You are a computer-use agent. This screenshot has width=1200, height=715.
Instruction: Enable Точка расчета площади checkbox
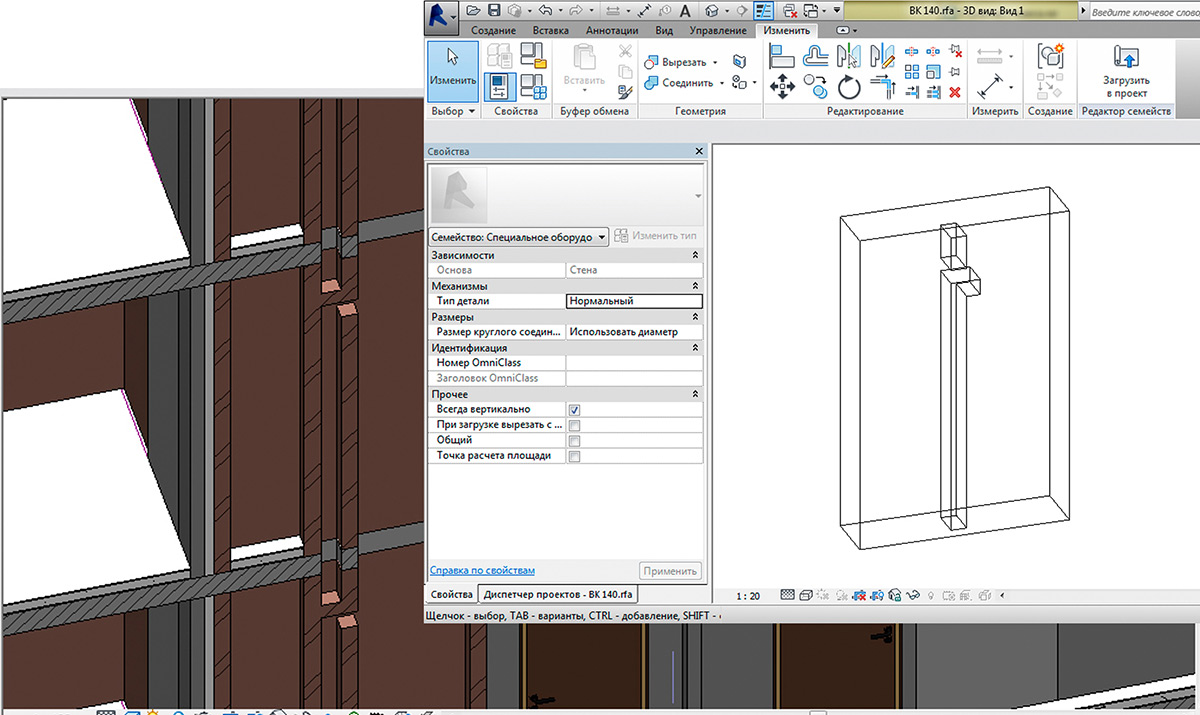point(575,456)
